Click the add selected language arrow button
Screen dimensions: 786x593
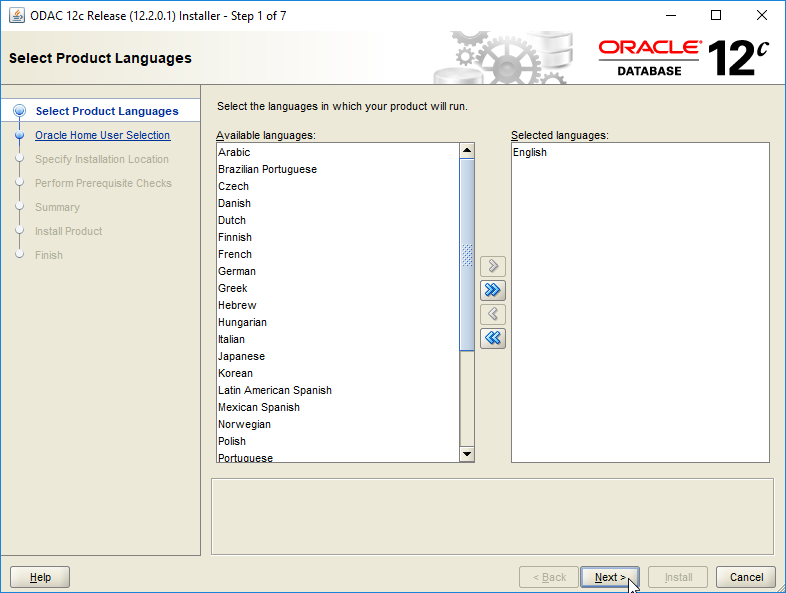point(493,266)
